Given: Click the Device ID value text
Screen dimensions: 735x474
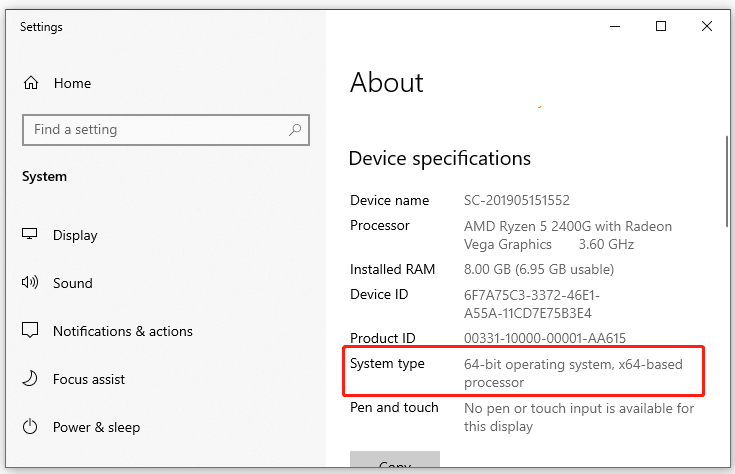Looking at the screenshot, I should point(531,303).
